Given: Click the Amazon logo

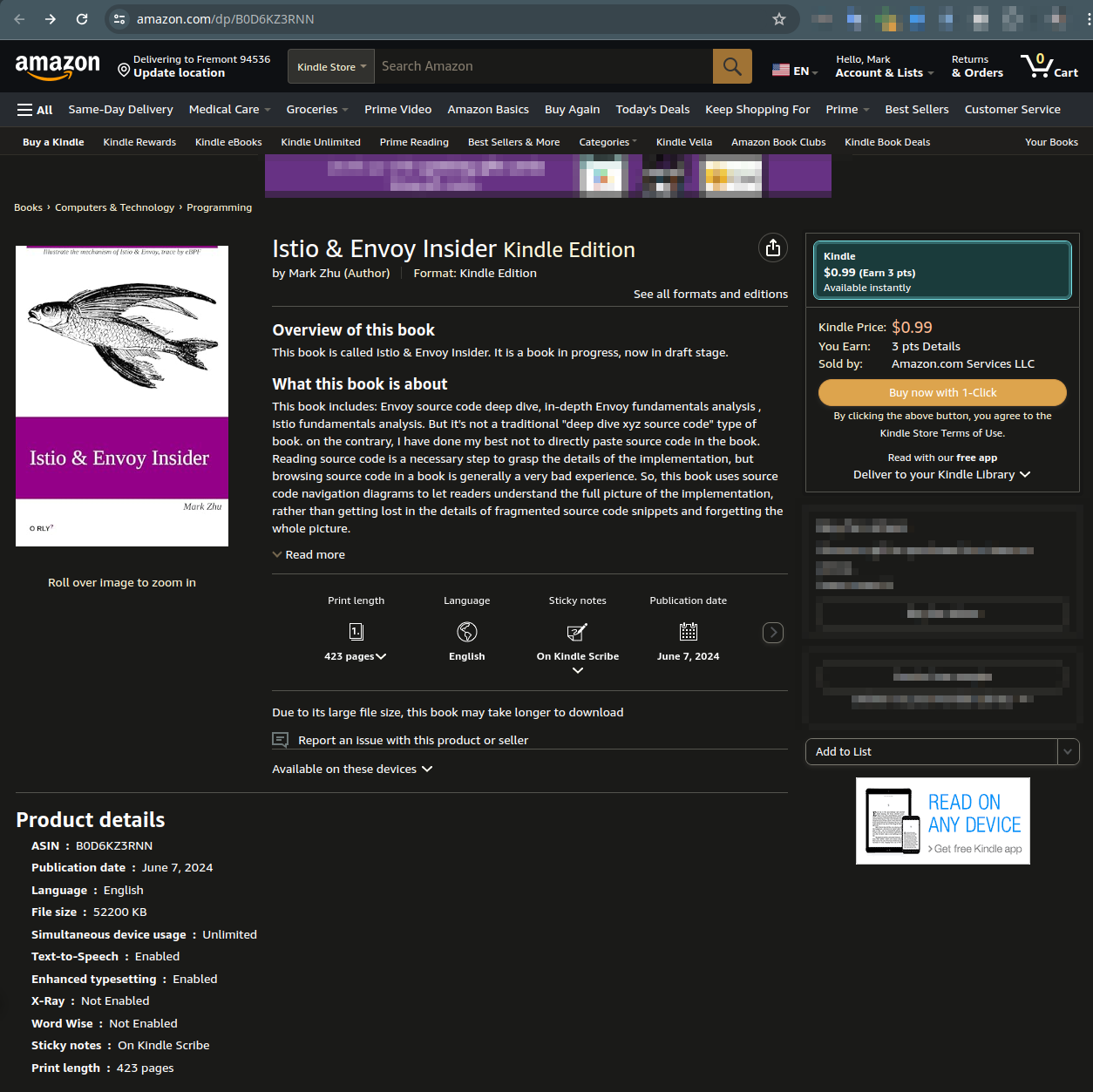Looking at the screenshot, I should click(x=58, y=66).
